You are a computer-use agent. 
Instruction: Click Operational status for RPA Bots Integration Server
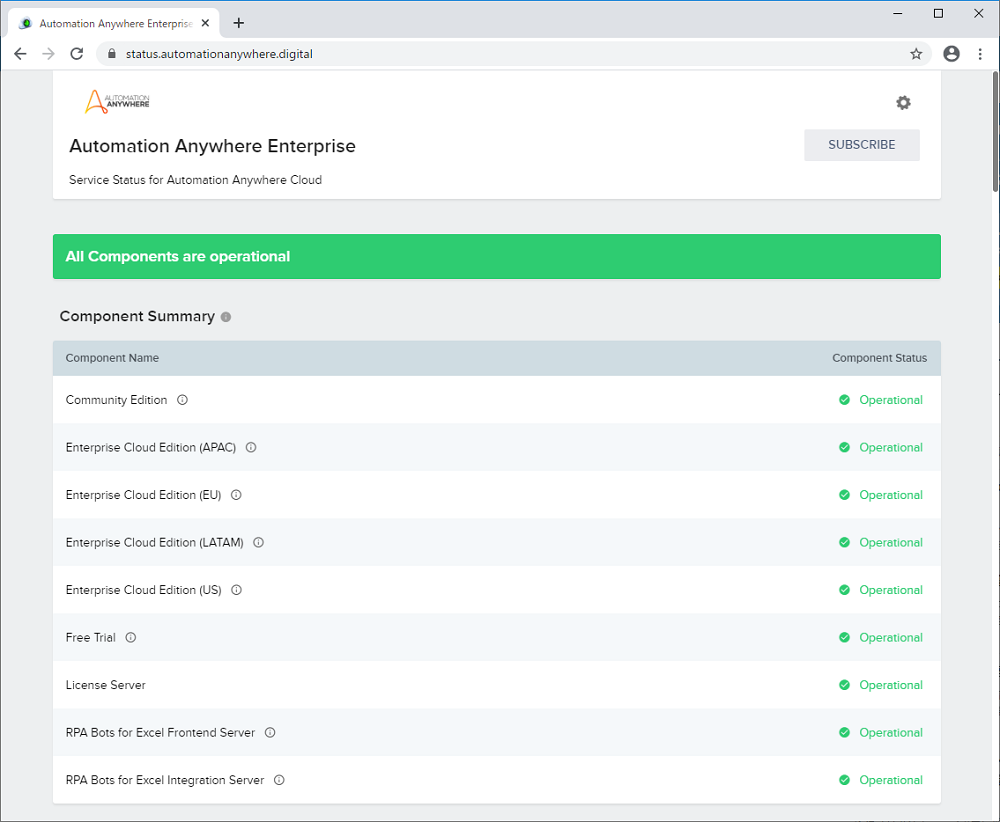[x=891, y=780]
